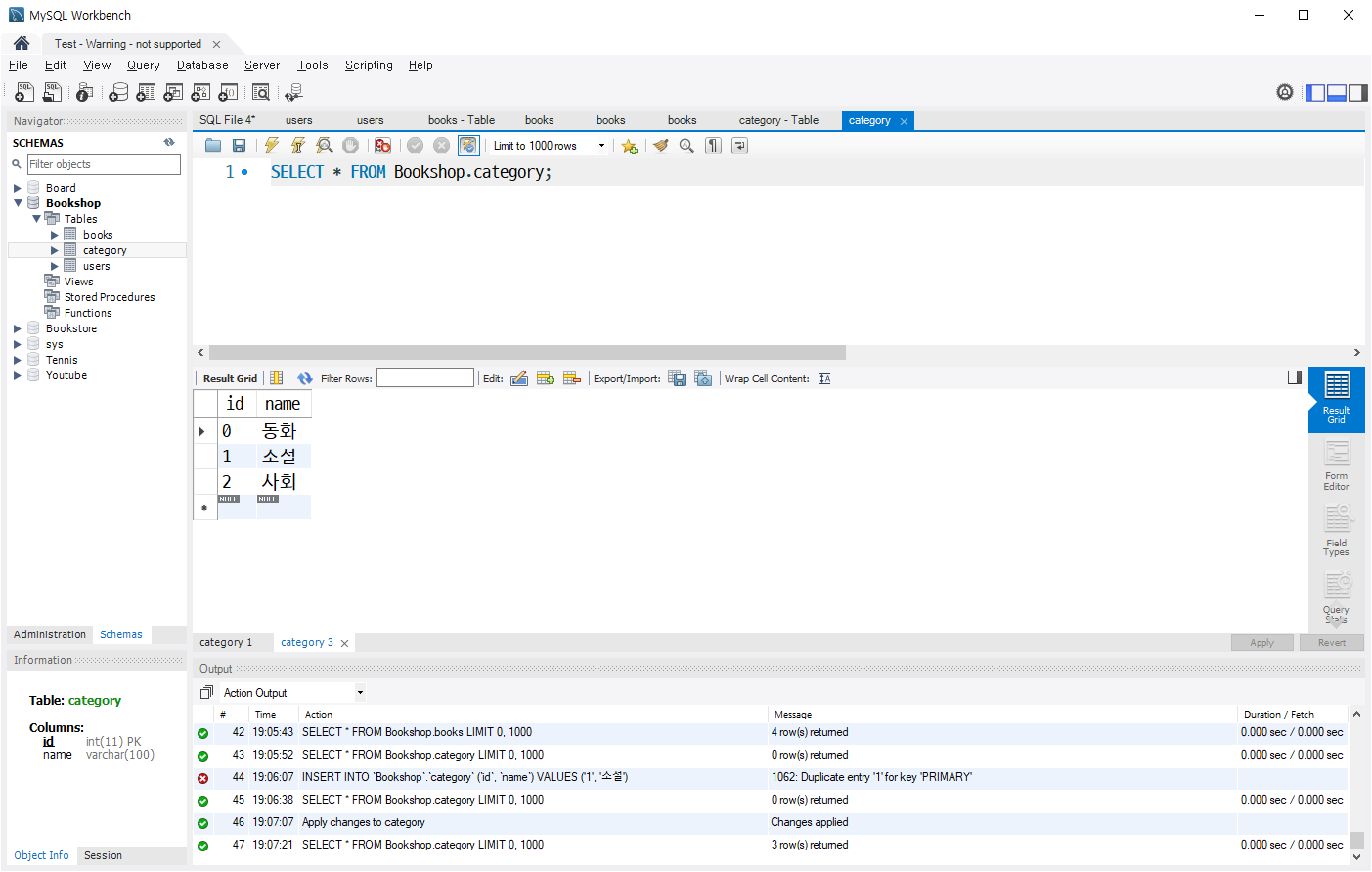Click the Commit checkmark icon

click(416, 146)
